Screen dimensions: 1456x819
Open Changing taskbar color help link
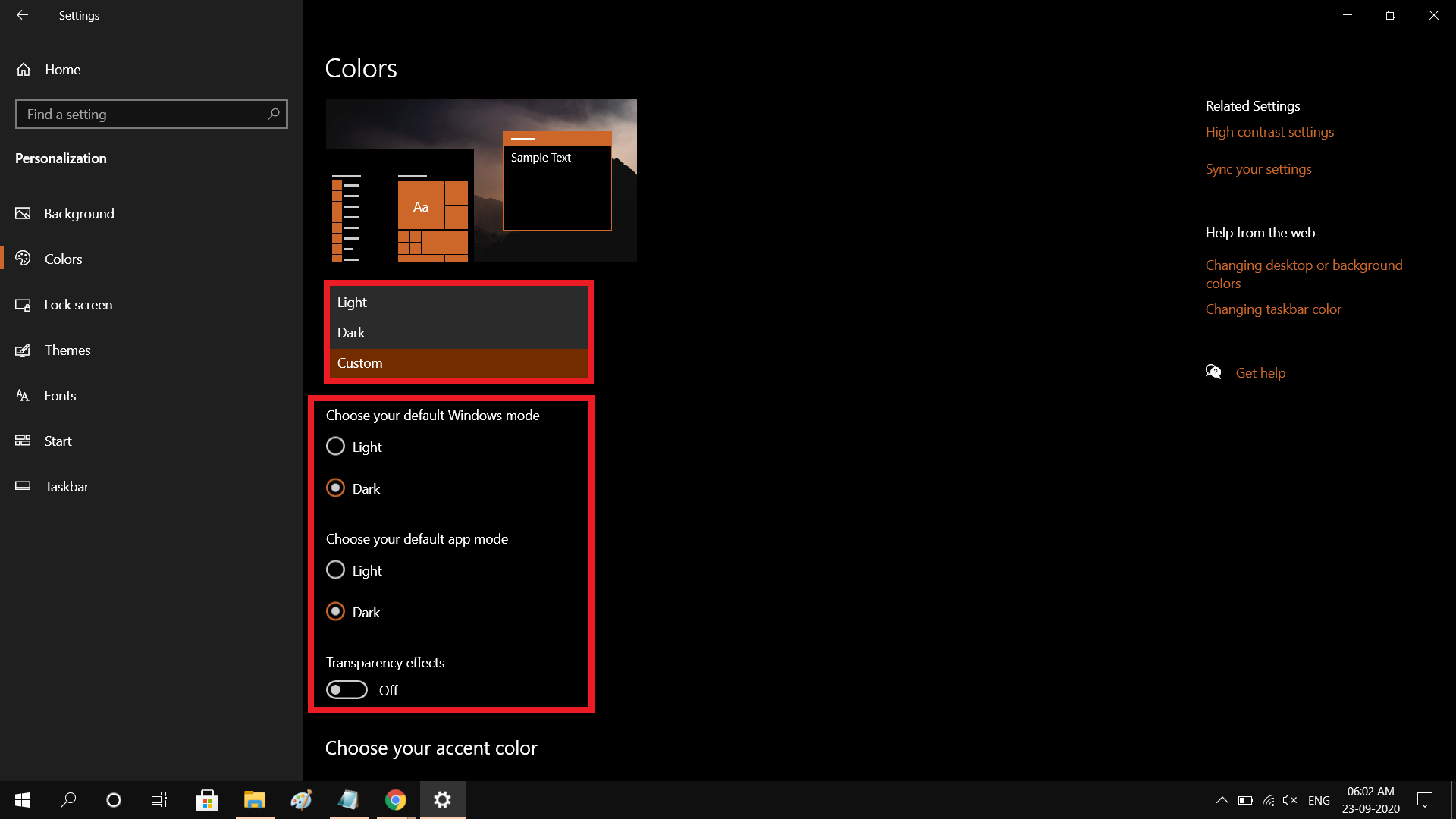pos(1273,309)
